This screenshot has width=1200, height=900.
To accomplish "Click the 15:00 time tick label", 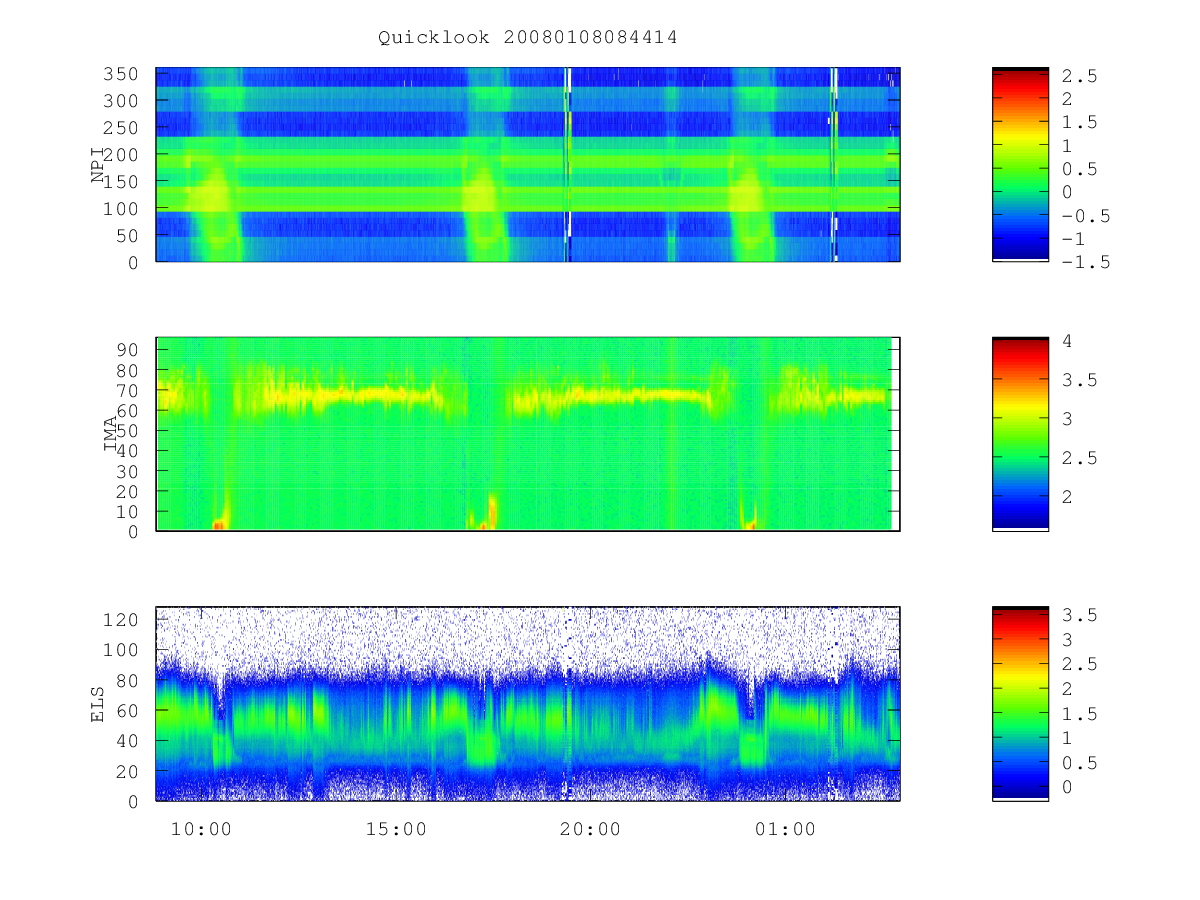I will (x=396, y=830).
